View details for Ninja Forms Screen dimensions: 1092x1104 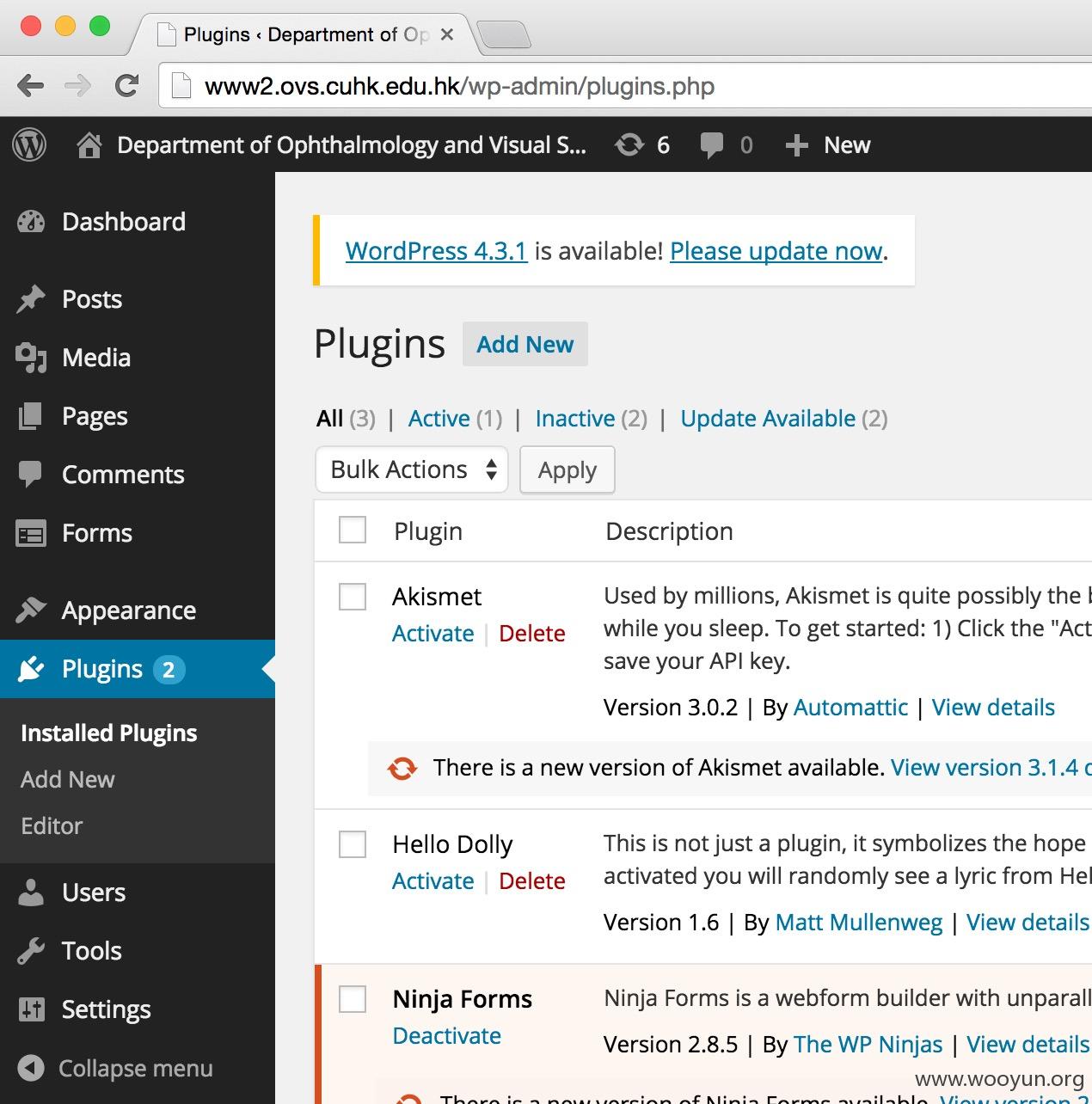click(x=1028, y=1045)
